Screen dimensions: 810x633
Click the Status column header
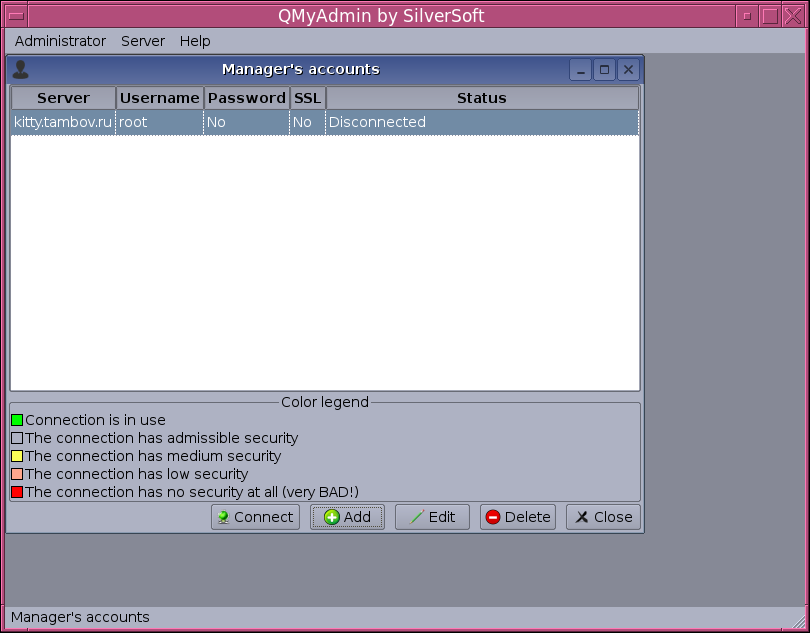point(482,98)
